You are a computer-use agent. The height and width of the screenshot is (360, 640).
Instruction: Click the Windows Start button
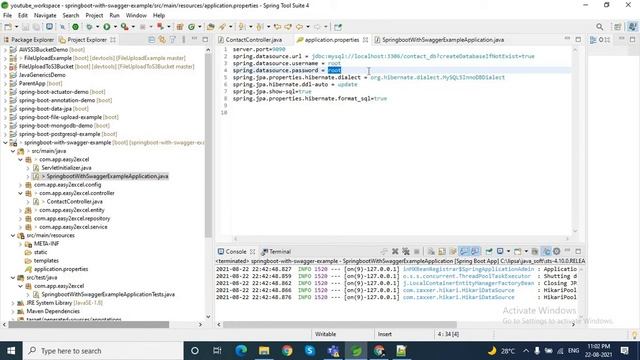pos(11,351)
